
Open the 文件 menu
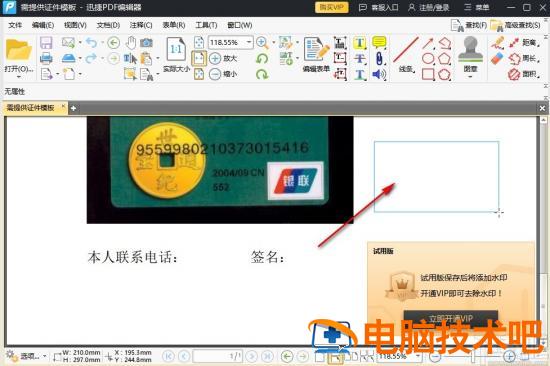point(15,25)
